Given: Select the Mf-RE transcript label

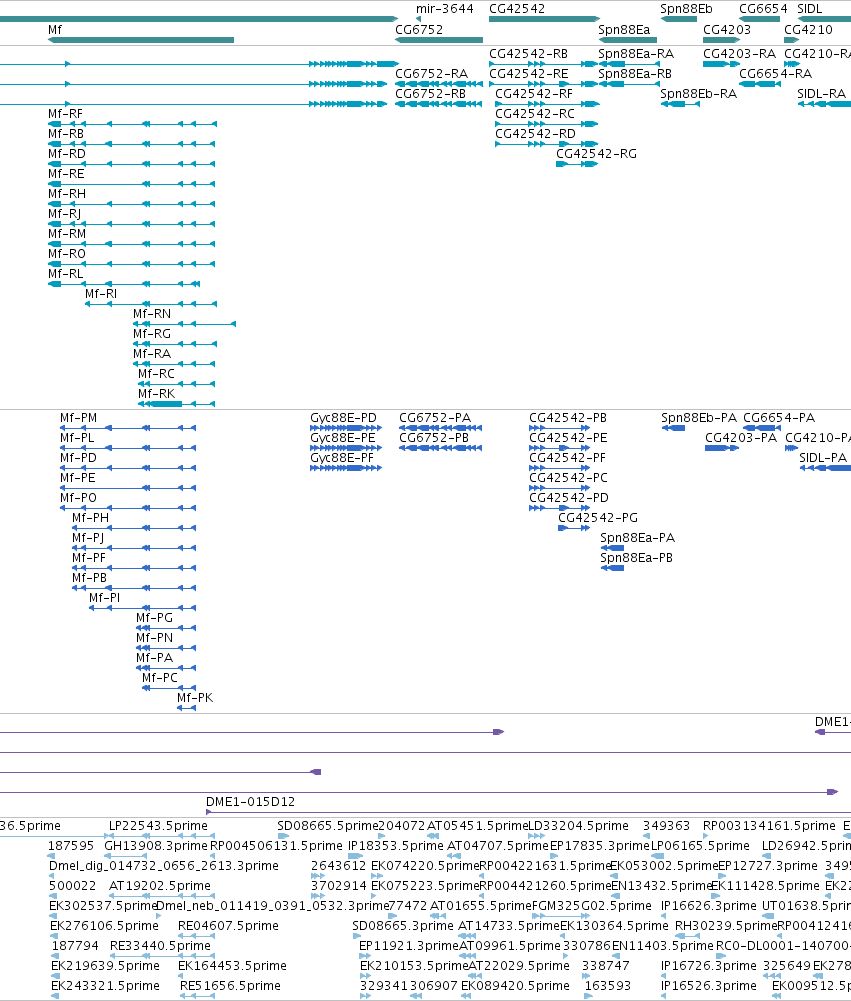Looking at the screenshot, I should pyautogui.click(x=66, y=174).
